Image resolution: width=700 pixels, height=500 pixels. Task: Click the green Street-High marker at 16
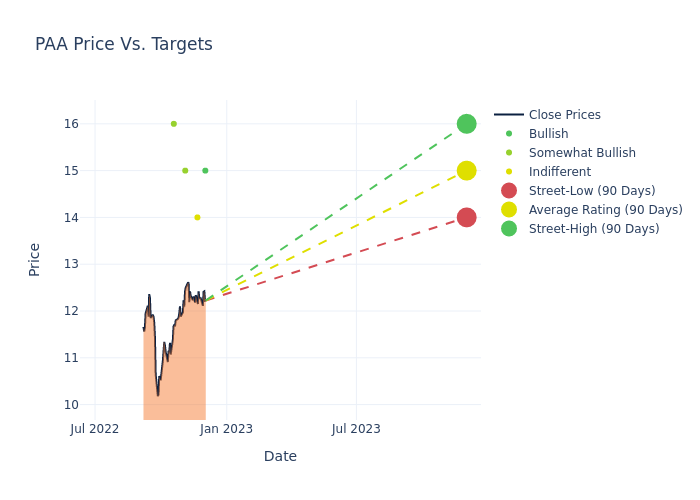point(466,124)
